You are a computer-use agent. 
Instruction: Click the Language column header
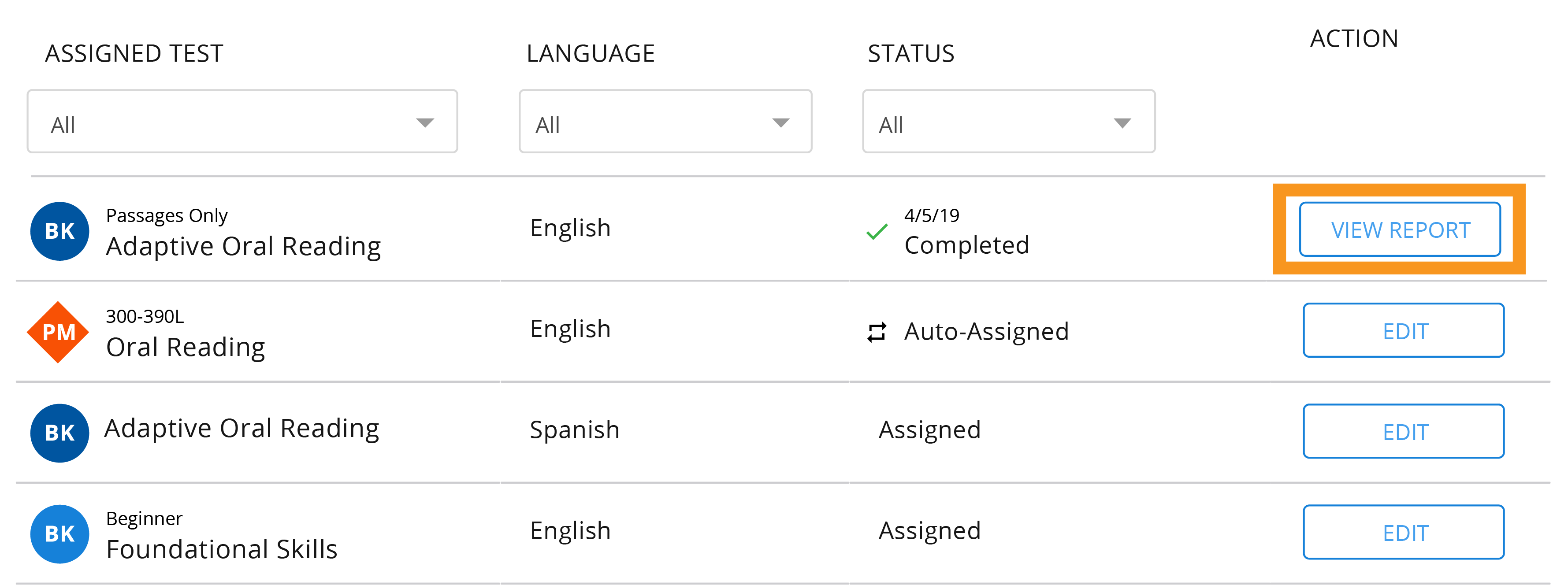(x=591, y=54)
